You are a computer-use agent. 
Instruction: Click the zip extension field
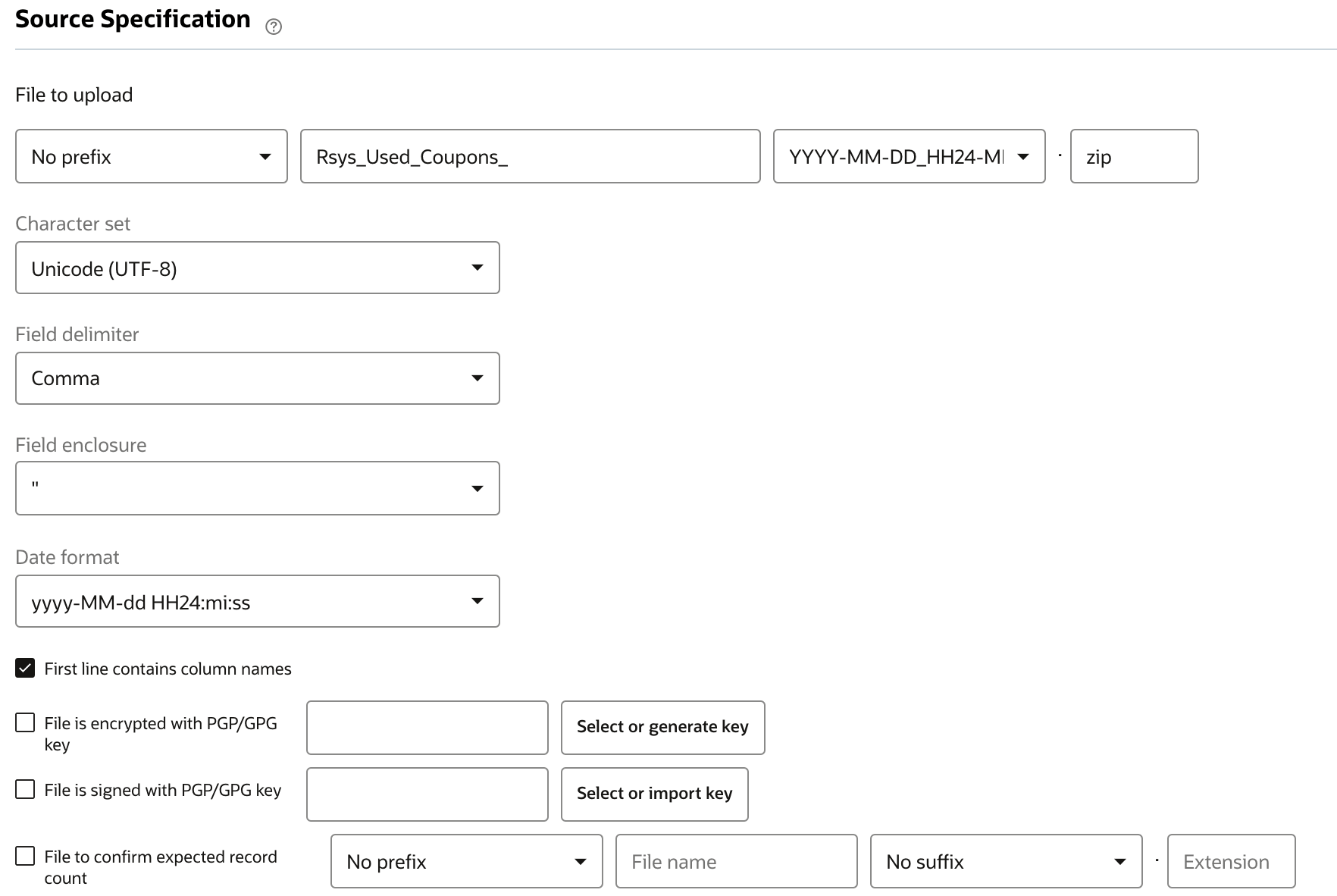[x=1133, y=156]
